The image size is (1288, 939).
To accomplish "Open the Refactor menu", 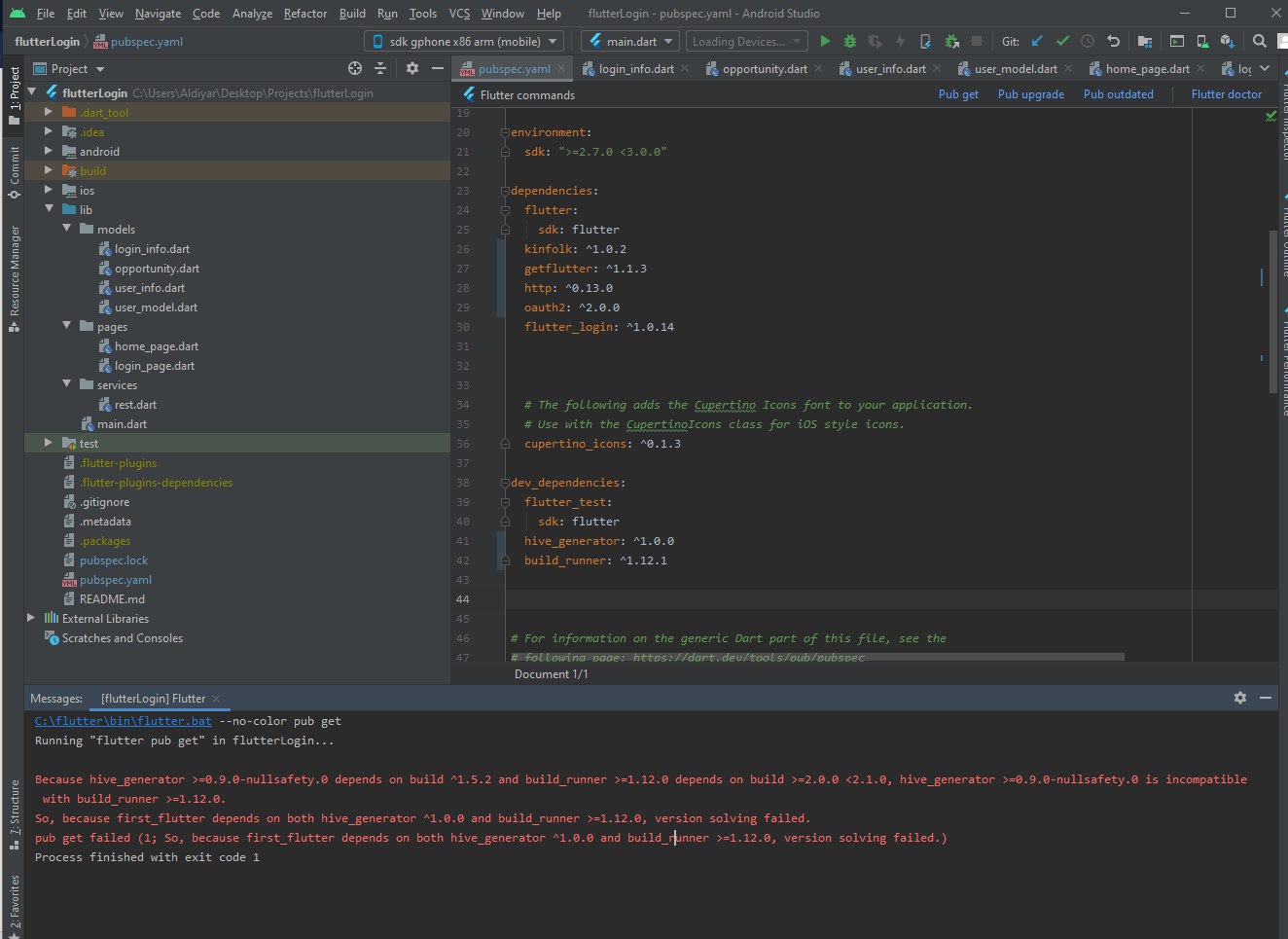I will [x=304, y=13].
